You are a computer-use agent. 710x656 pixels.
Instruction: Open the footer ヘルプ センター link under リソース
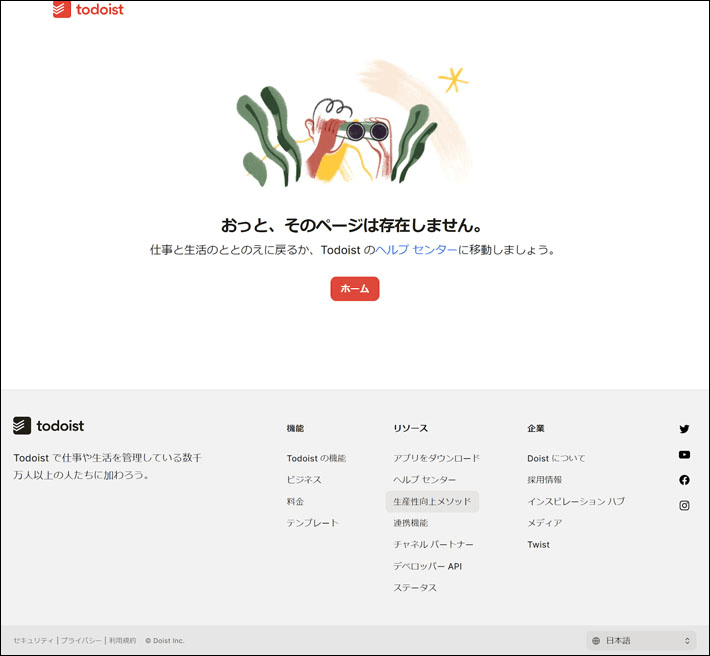424,479
